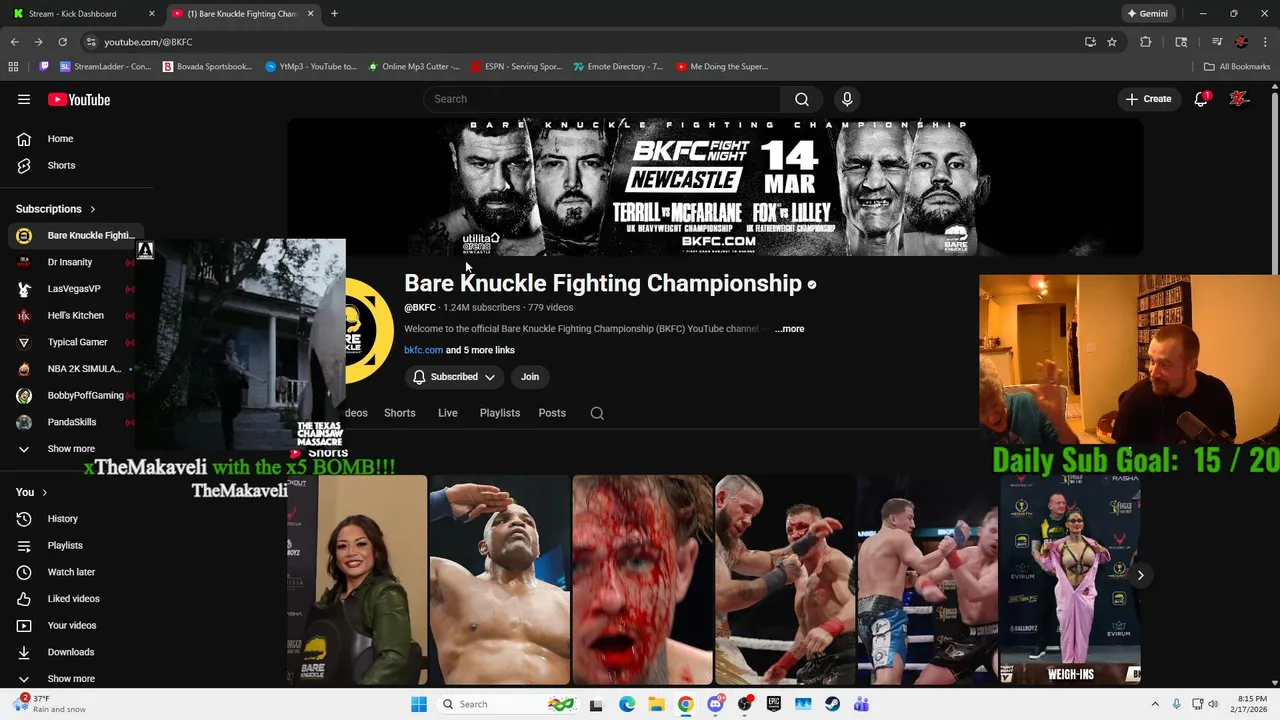Open the account avatar menu

pos(1240,99)
